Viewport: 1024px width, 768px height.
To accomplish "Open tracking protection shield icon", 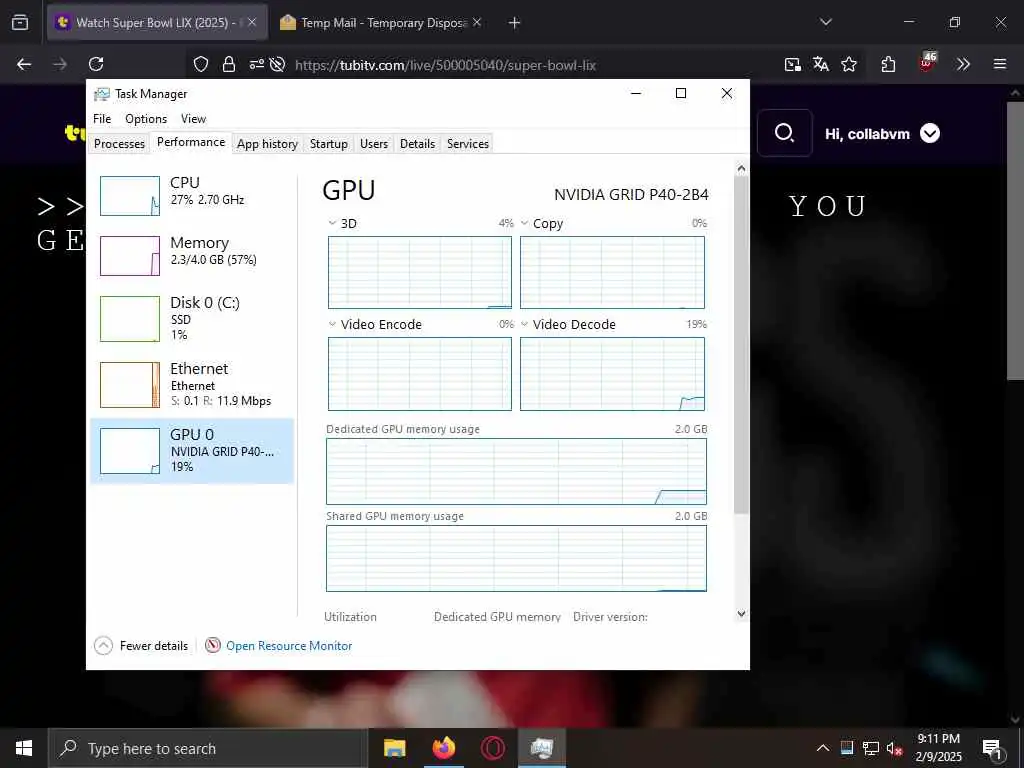I will [201, 64].
